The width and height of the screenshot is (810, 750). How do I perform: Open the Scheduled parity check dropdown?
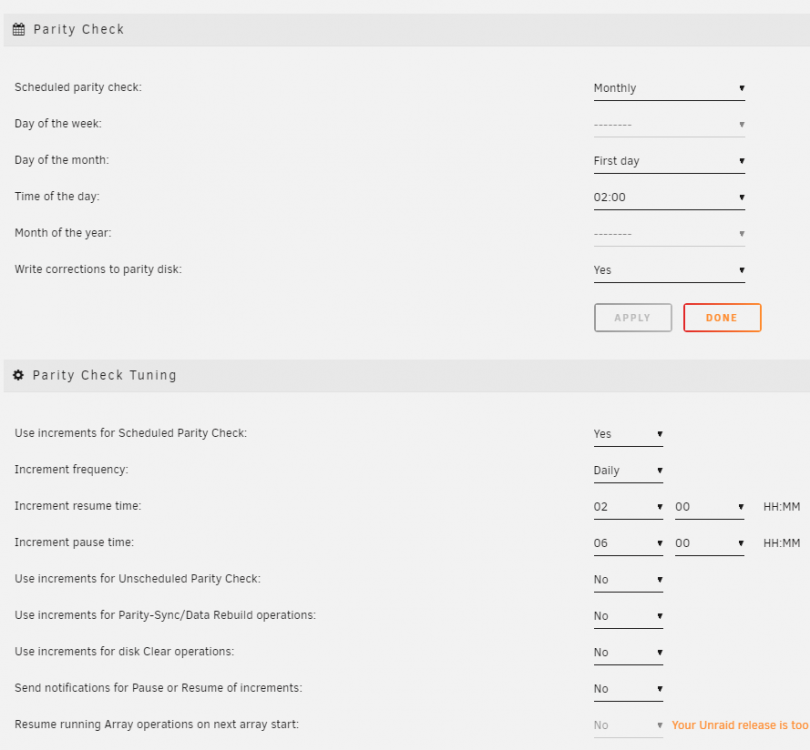(669, 88)
